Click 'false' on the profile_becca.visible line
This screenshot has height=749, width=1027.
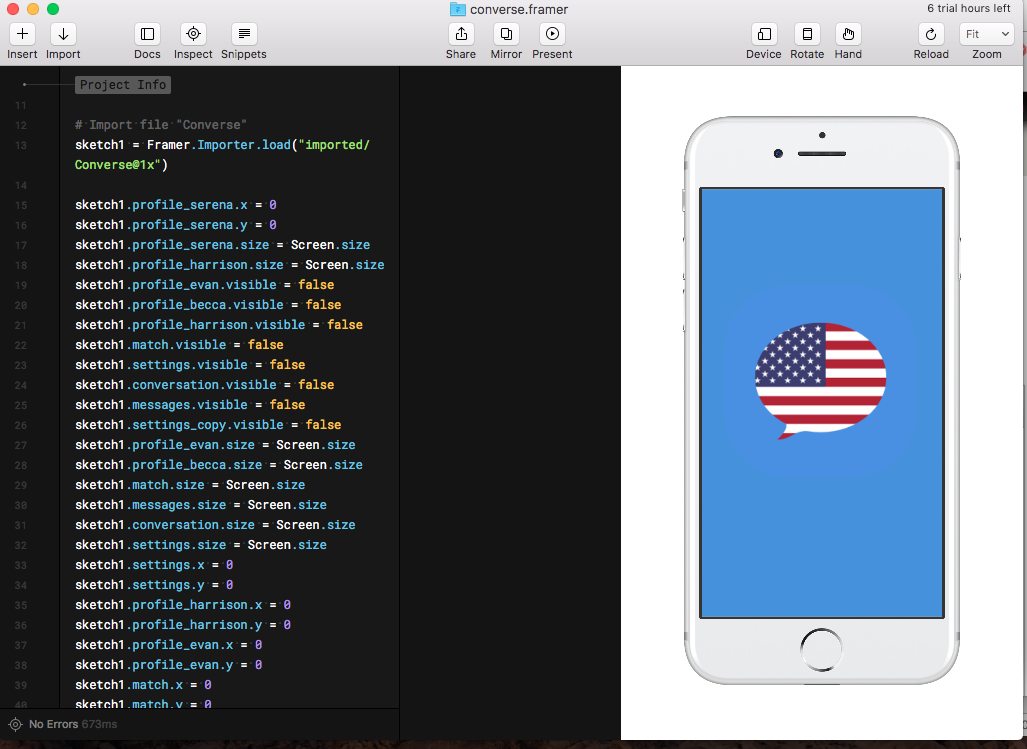coord(324,304)
